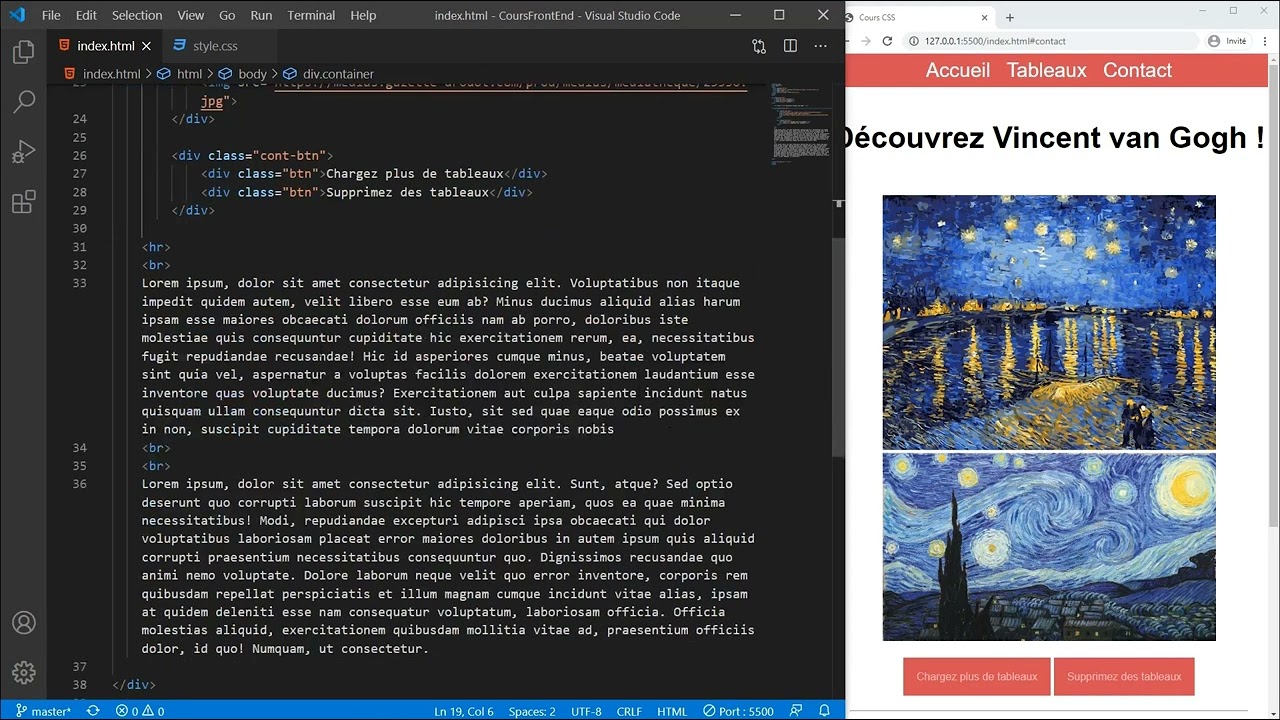Close the index.html editor tab
This screenshot has width=1280, height=720.
146,46
